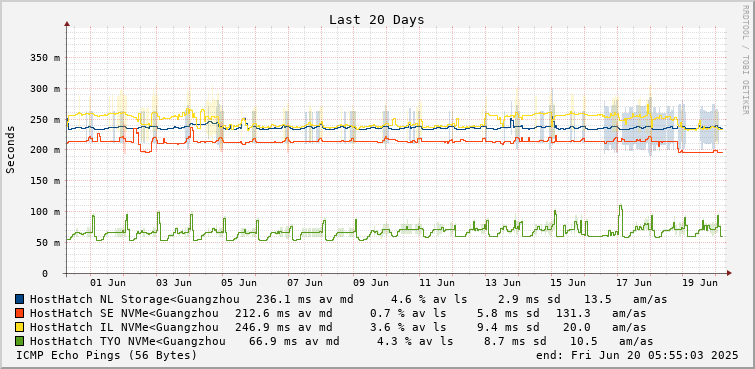This screenshot has width=755, height=369.
Task: Click the '66.9 ms av md' value
Action: tap(294, 342)
